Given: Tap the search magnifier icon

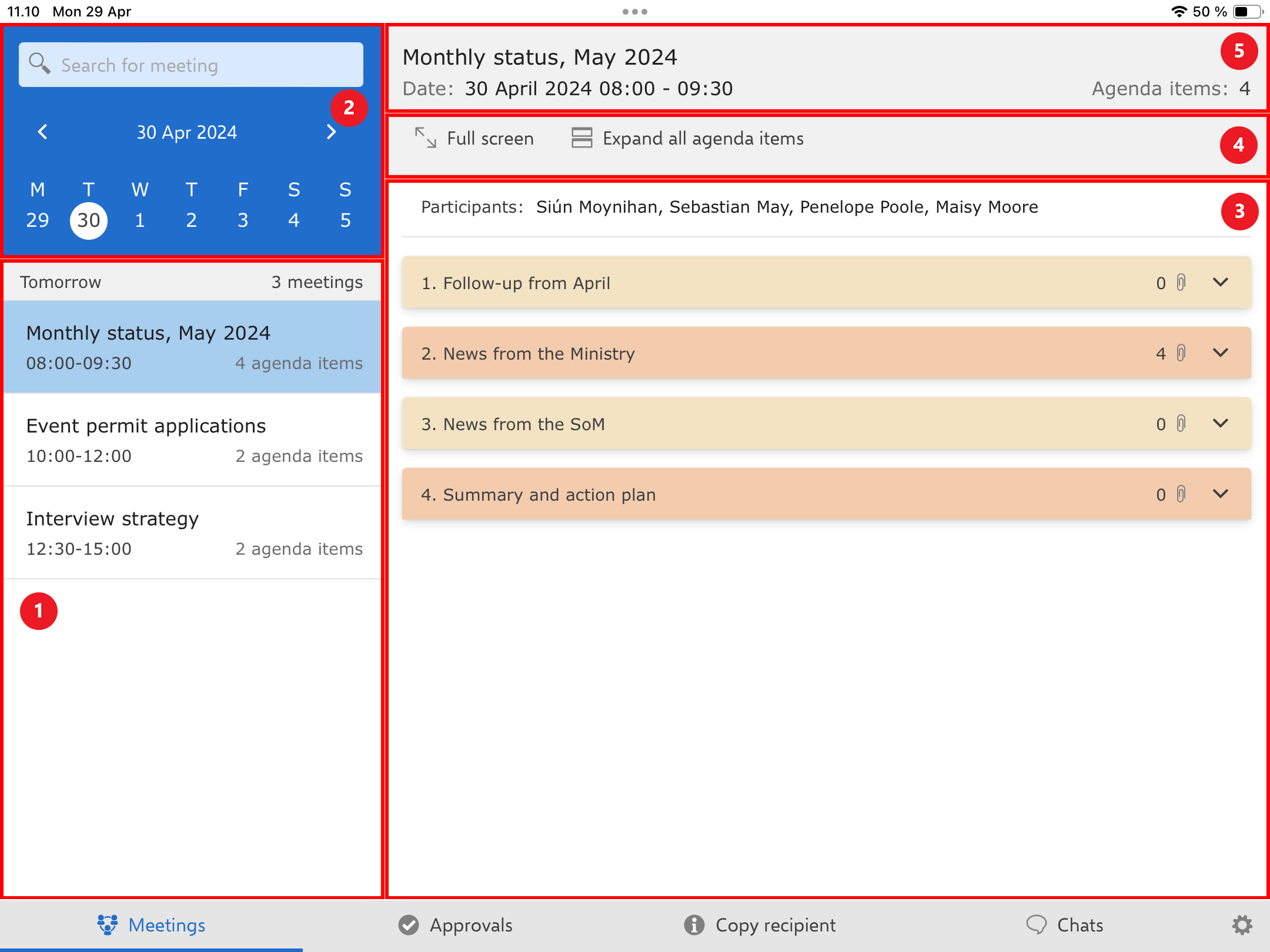Looking at the screenshot, I should pyautogui.click(x=39, y=63).
